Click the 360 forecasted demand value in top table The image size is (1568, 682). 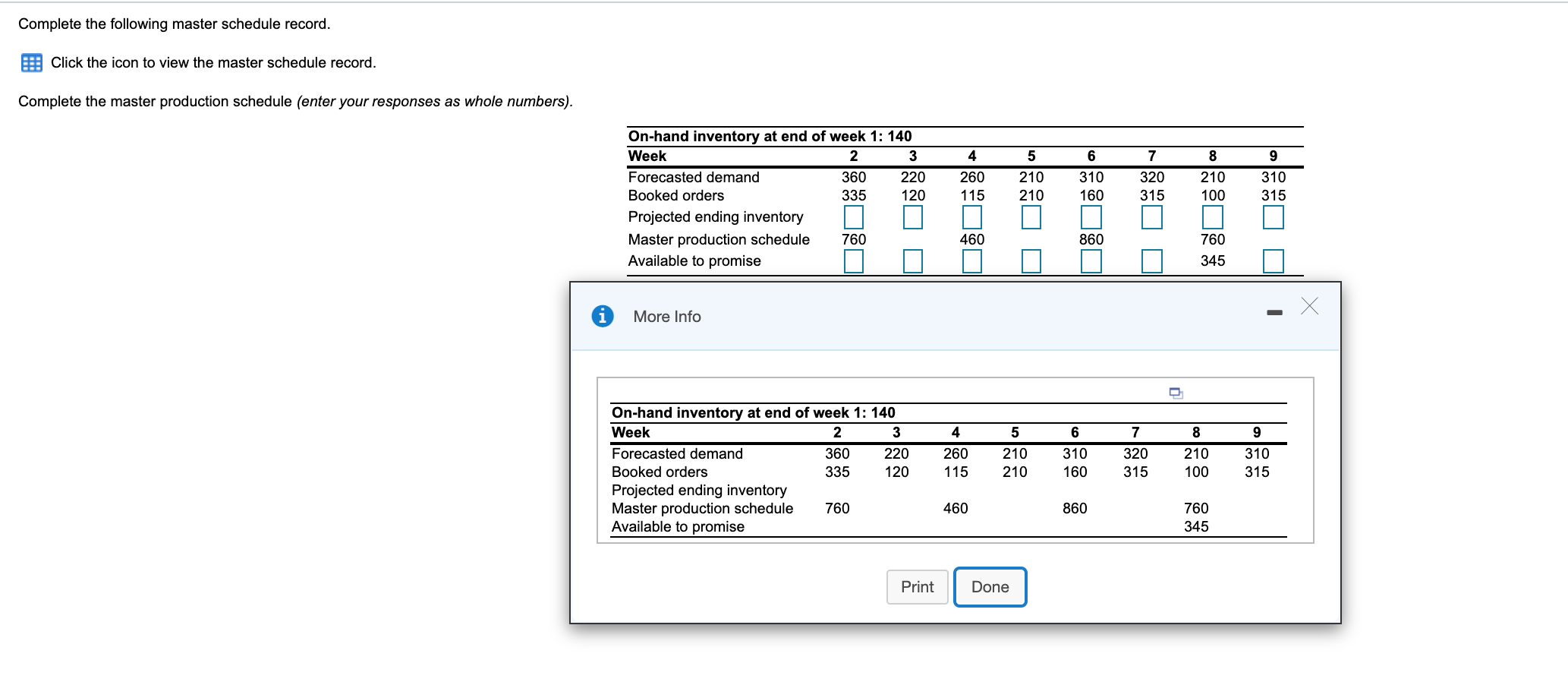coord(854,177)
